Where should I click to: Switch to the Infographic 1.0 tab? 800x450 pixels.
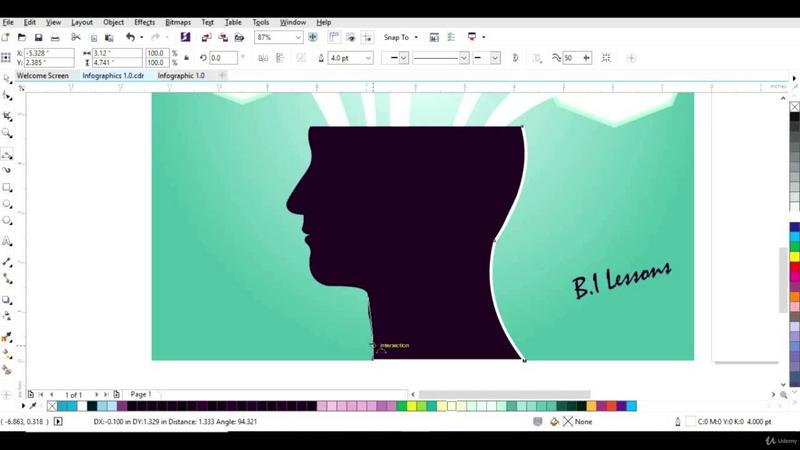point(181,76)
